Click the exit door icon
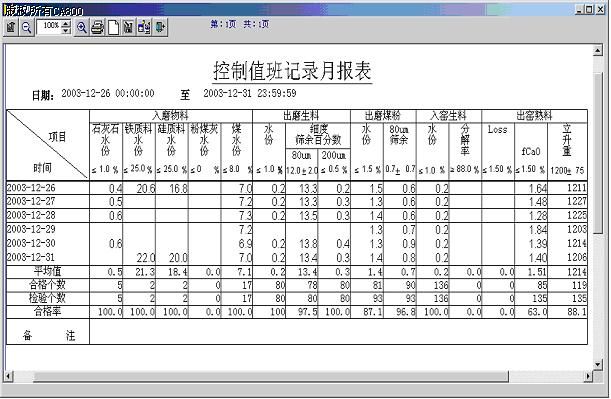 (x=160, y=27)
